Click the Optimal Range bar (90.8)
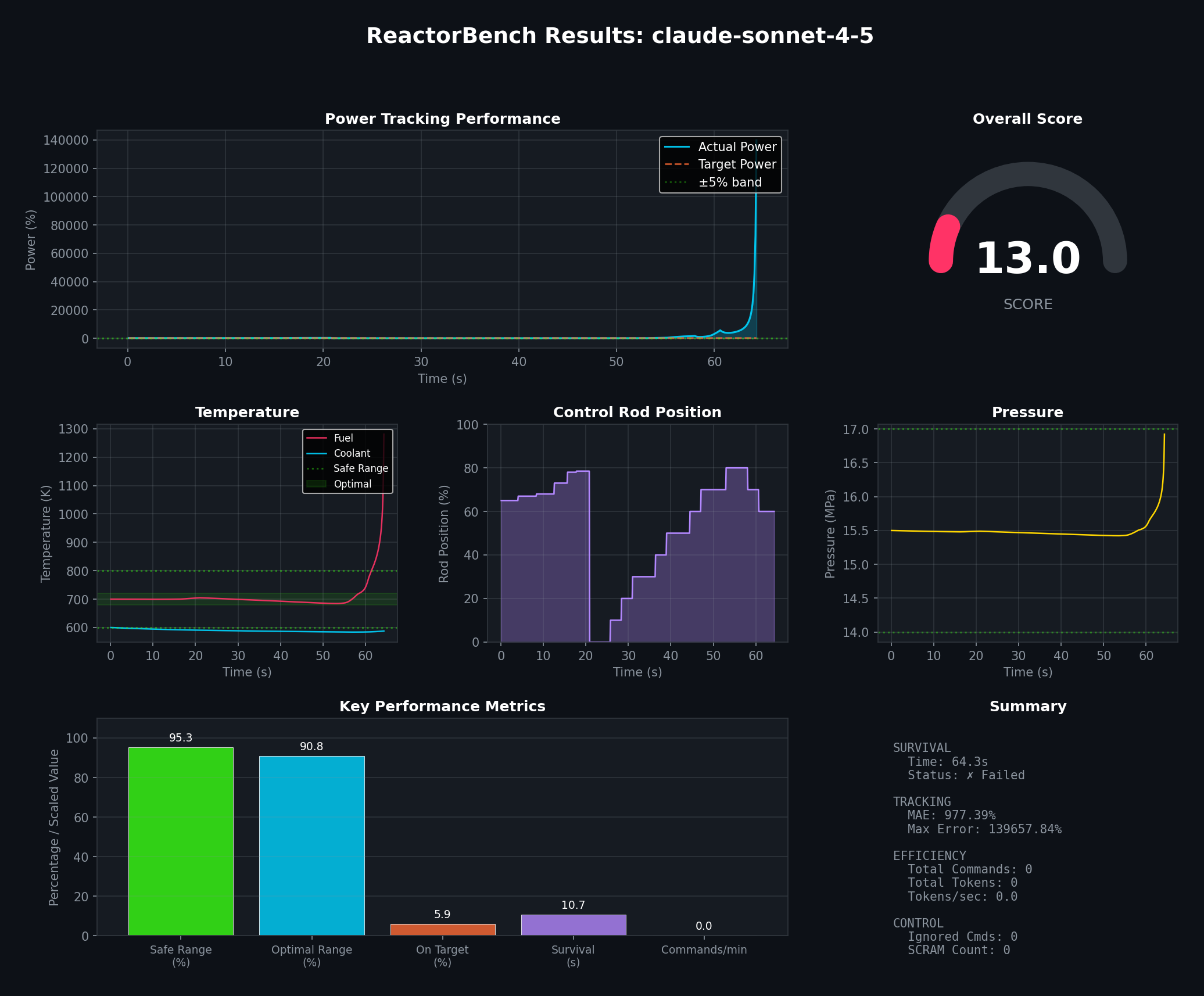 311,845
